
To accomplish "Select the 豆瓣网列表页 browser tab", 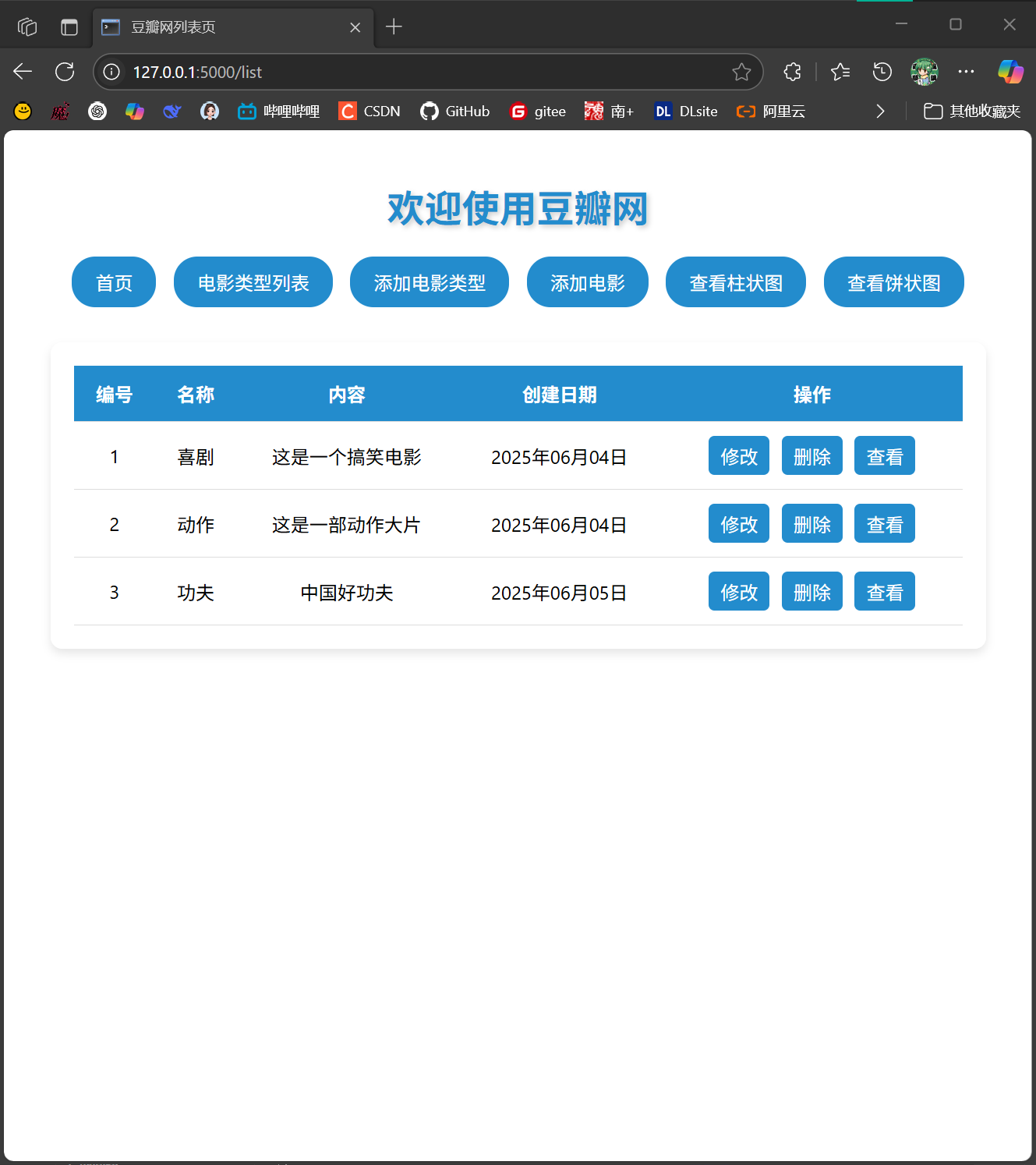I will coord(232,27).
